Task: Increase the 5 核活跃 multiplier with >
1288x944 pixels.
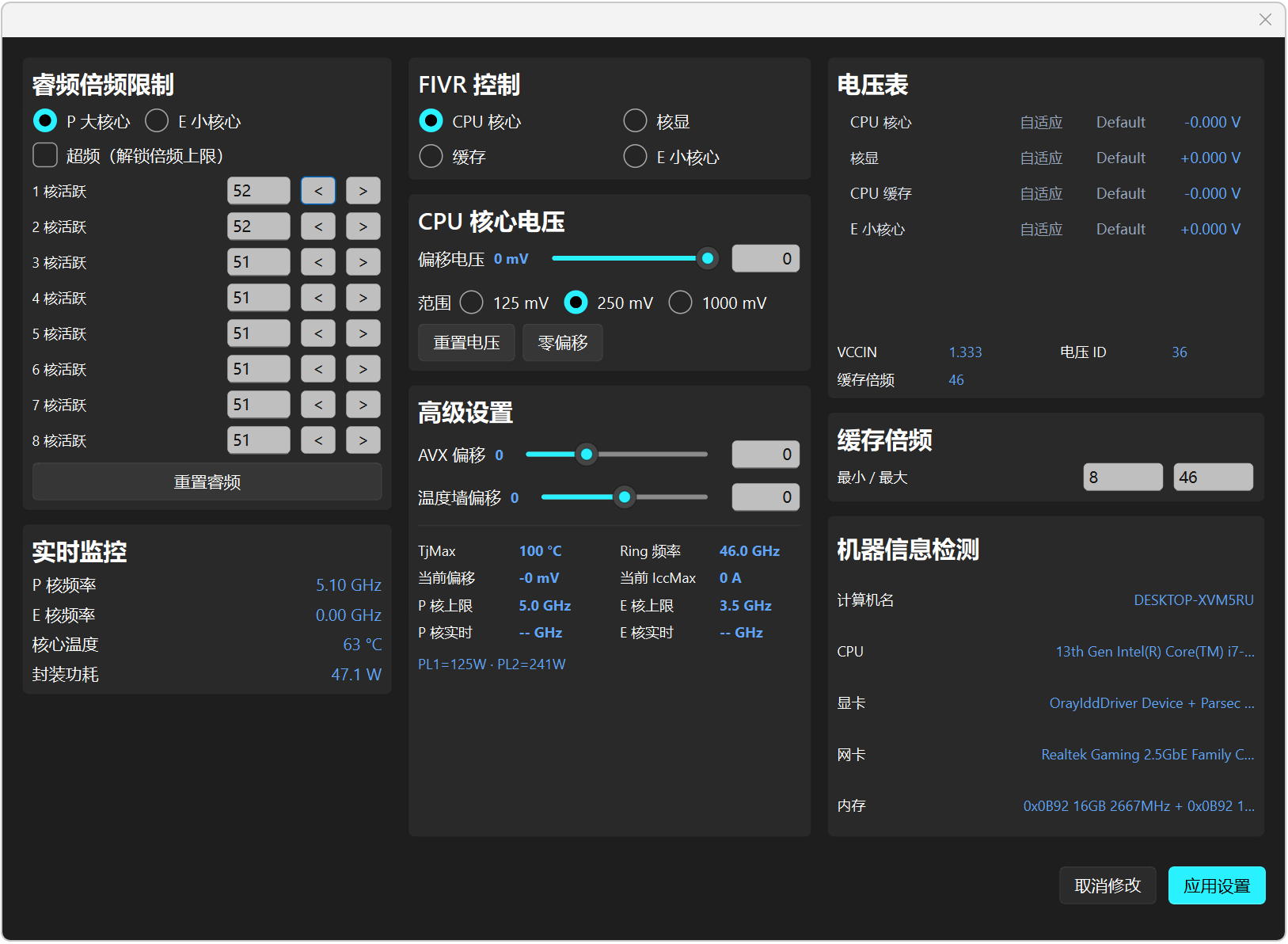Action: [363, 333]
